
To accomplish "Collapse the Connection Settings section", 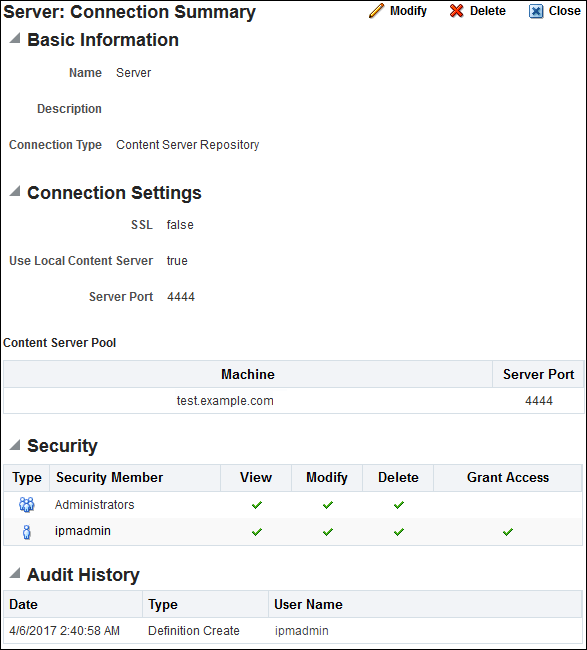I will pos(15,191).
